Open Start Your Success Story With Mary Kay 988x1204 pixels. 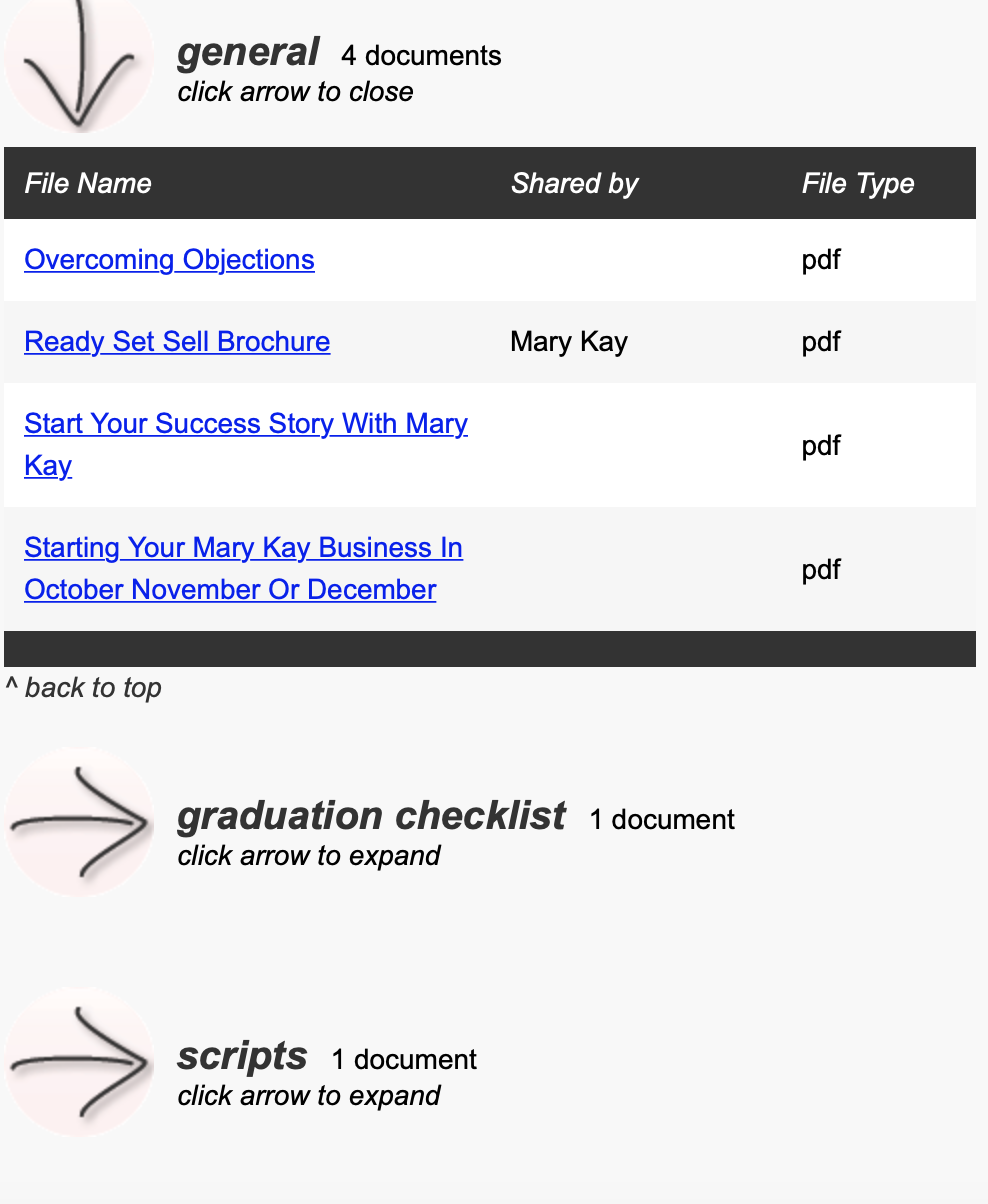tap(245, 424)
